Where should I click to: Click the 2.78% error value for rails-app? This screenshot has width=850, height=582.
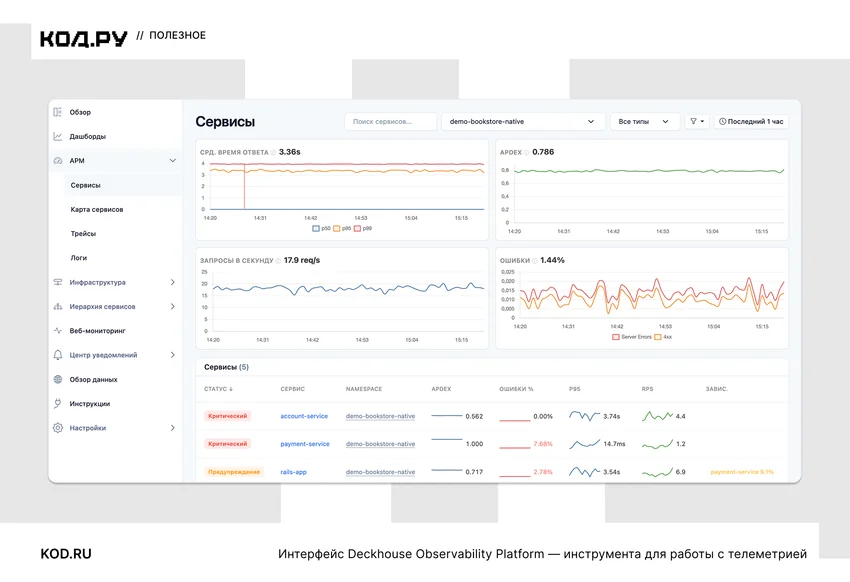543,472
